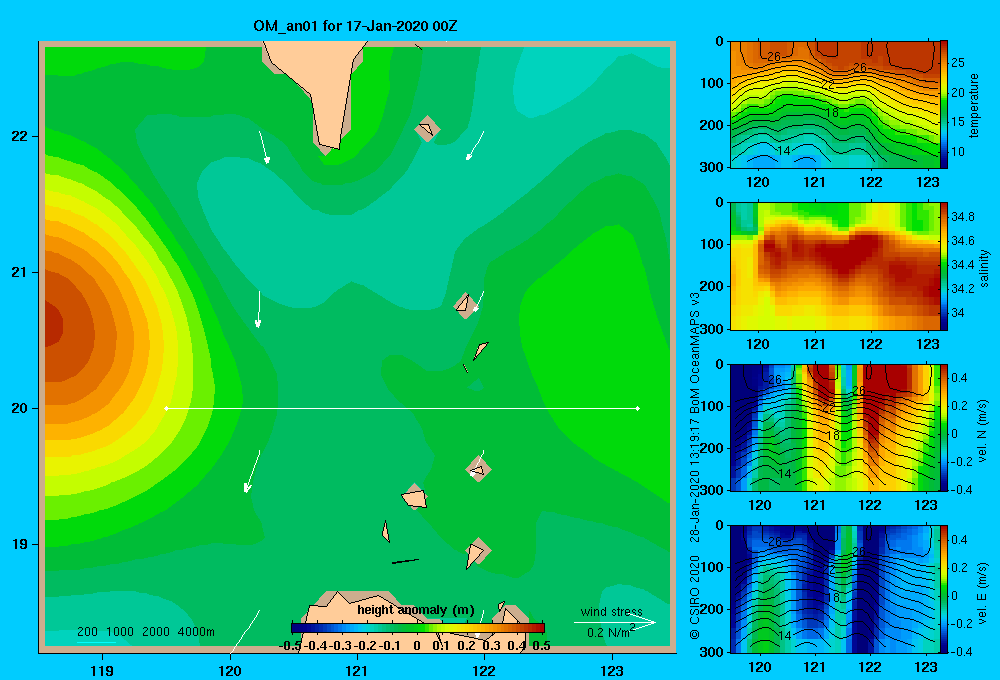Viewport: 1000px width, 680px height.
Task: Click the 'vel. E (m/s)' label
Action: [x=982, y=592]
